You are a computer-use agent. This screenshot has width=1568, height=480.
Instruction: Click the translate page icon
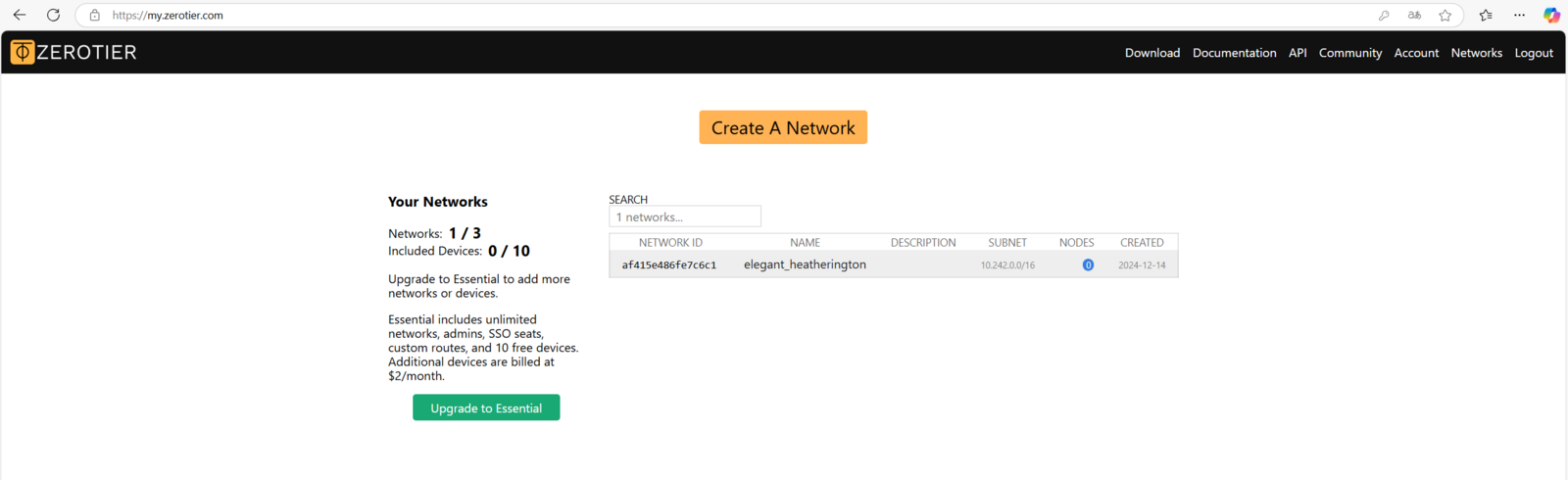click(1414, 15)
